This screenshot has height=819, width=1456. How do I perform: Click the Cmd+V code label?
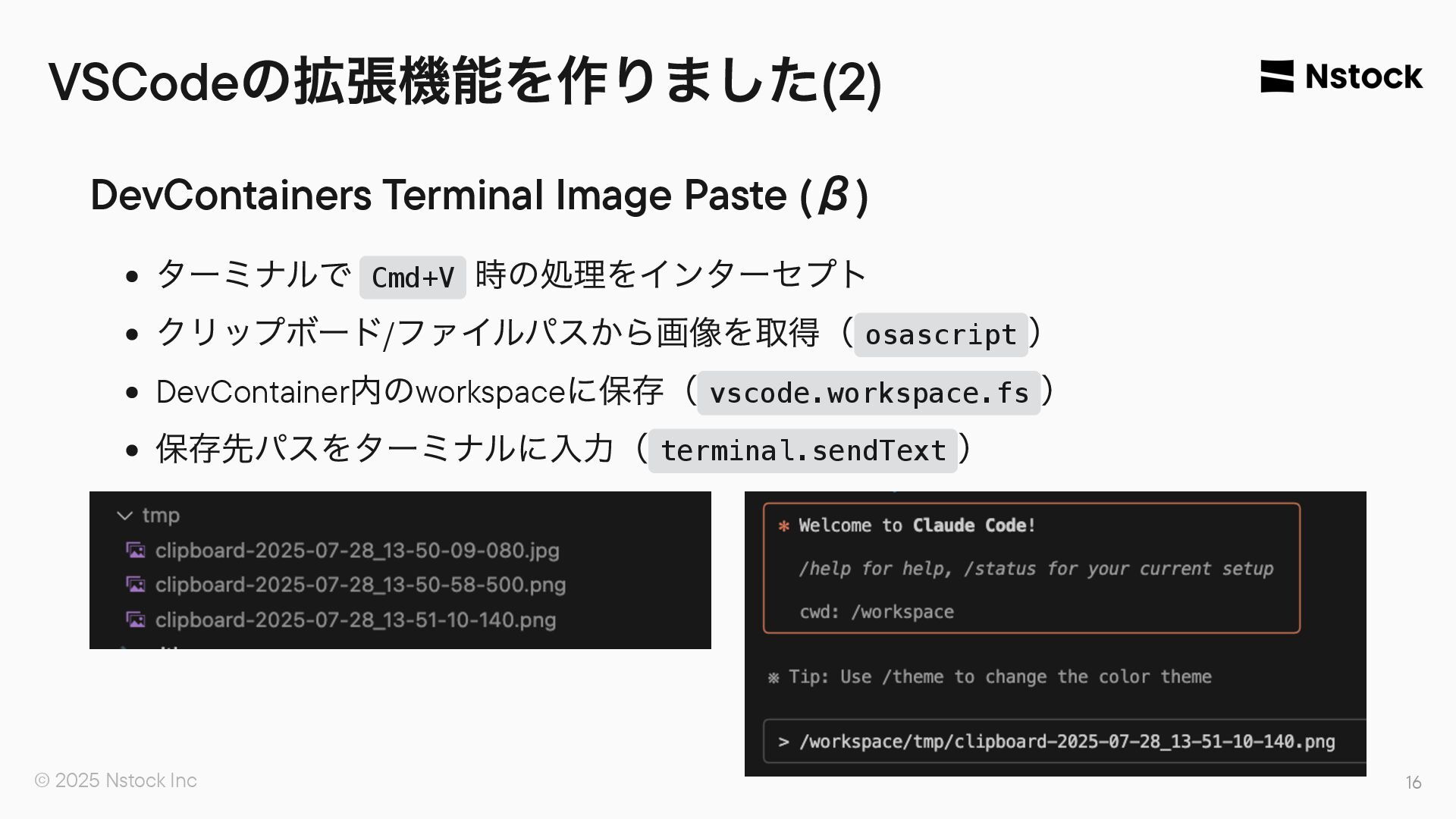[413, 278]
